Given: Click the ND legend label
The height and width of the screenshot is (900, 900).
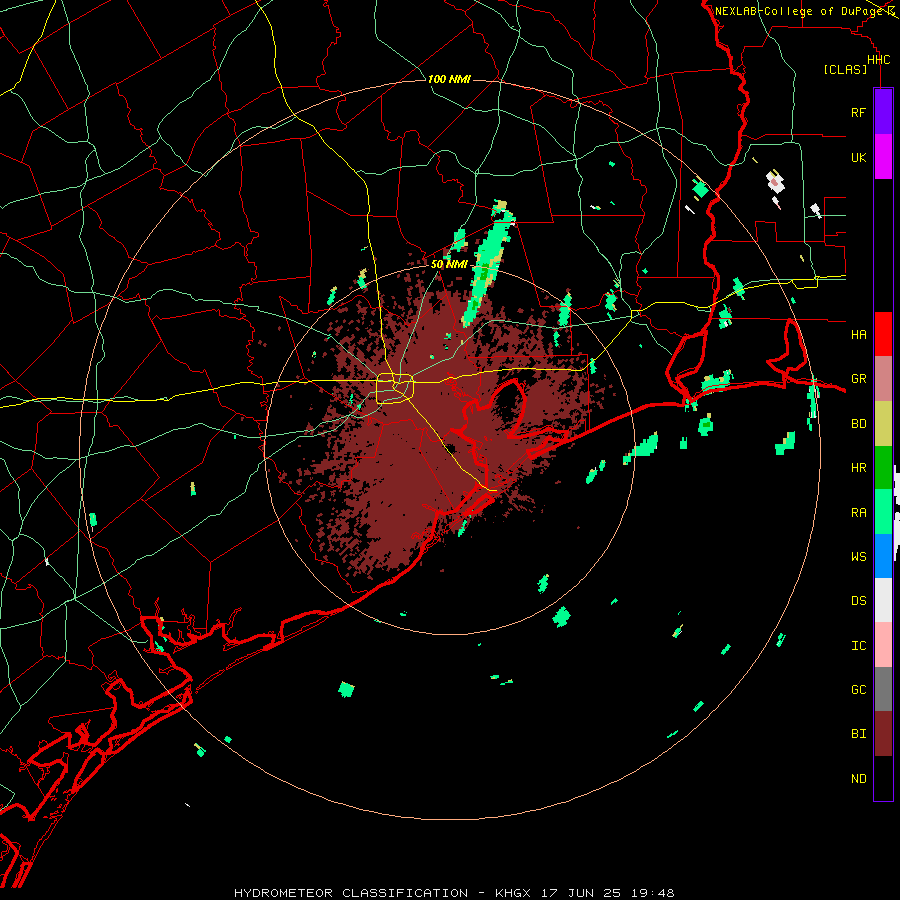Looking at the screenshot, I should [x=858, y=779].
